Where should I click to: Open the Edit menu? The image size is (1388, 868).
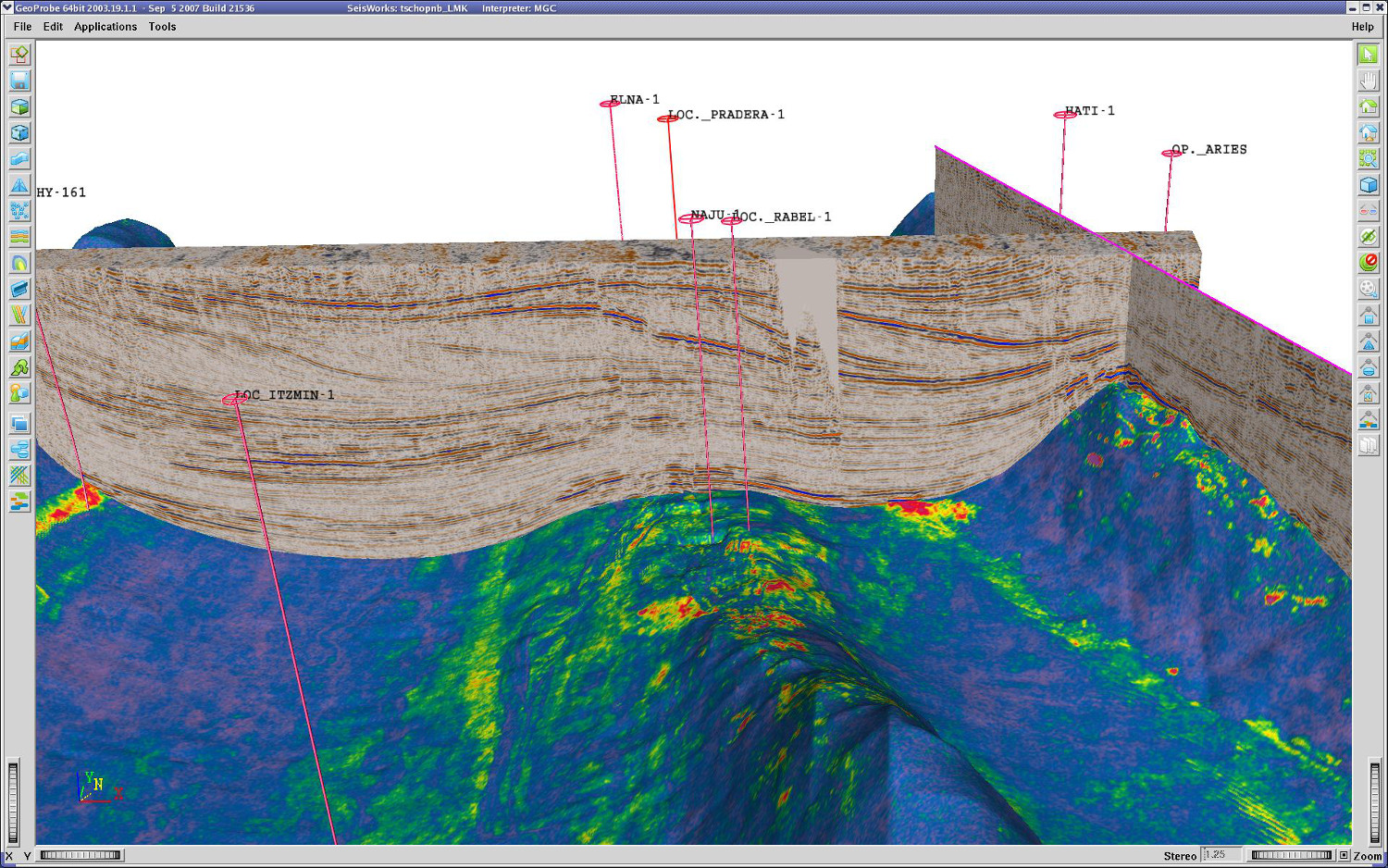point(53,27)
